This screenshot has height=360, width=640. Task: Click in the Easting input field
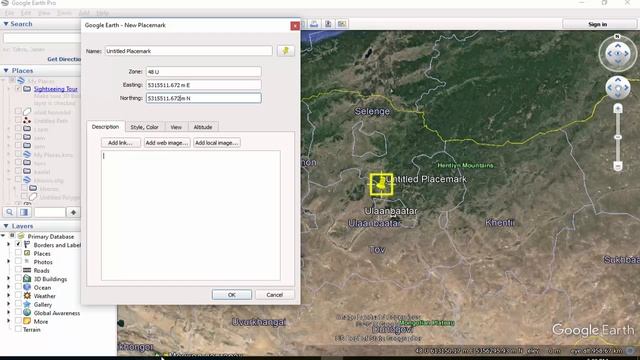coord(203,85)
